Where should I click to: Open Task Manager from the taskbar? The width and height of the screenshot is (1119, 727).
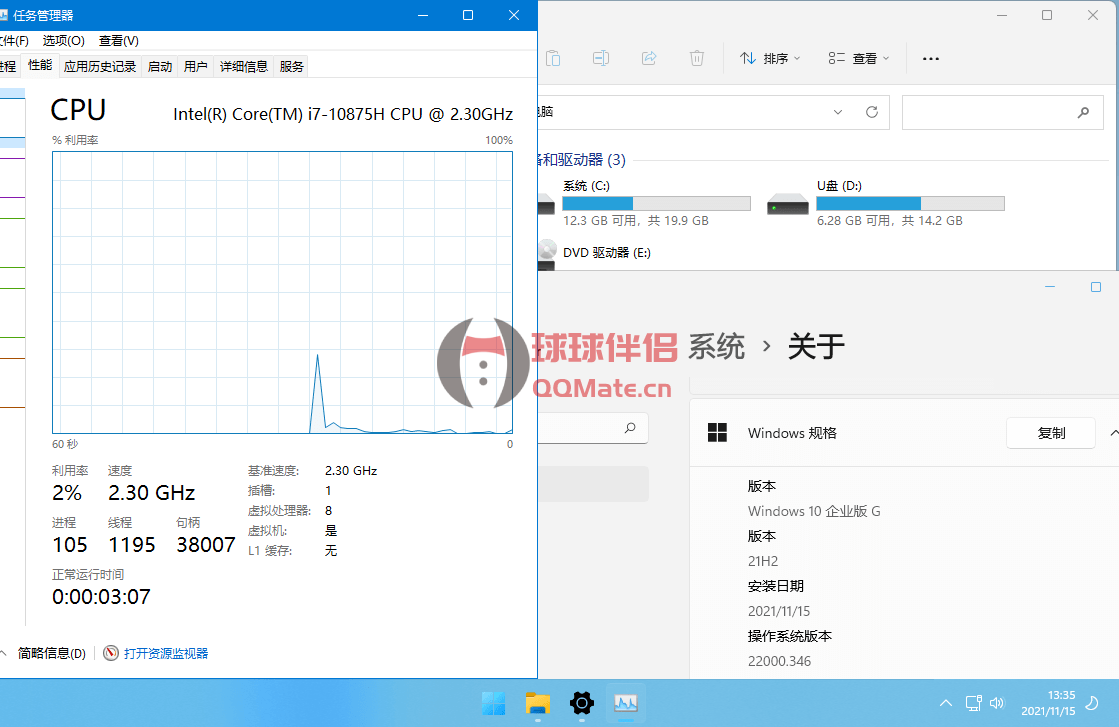click(x=626, y=703)
